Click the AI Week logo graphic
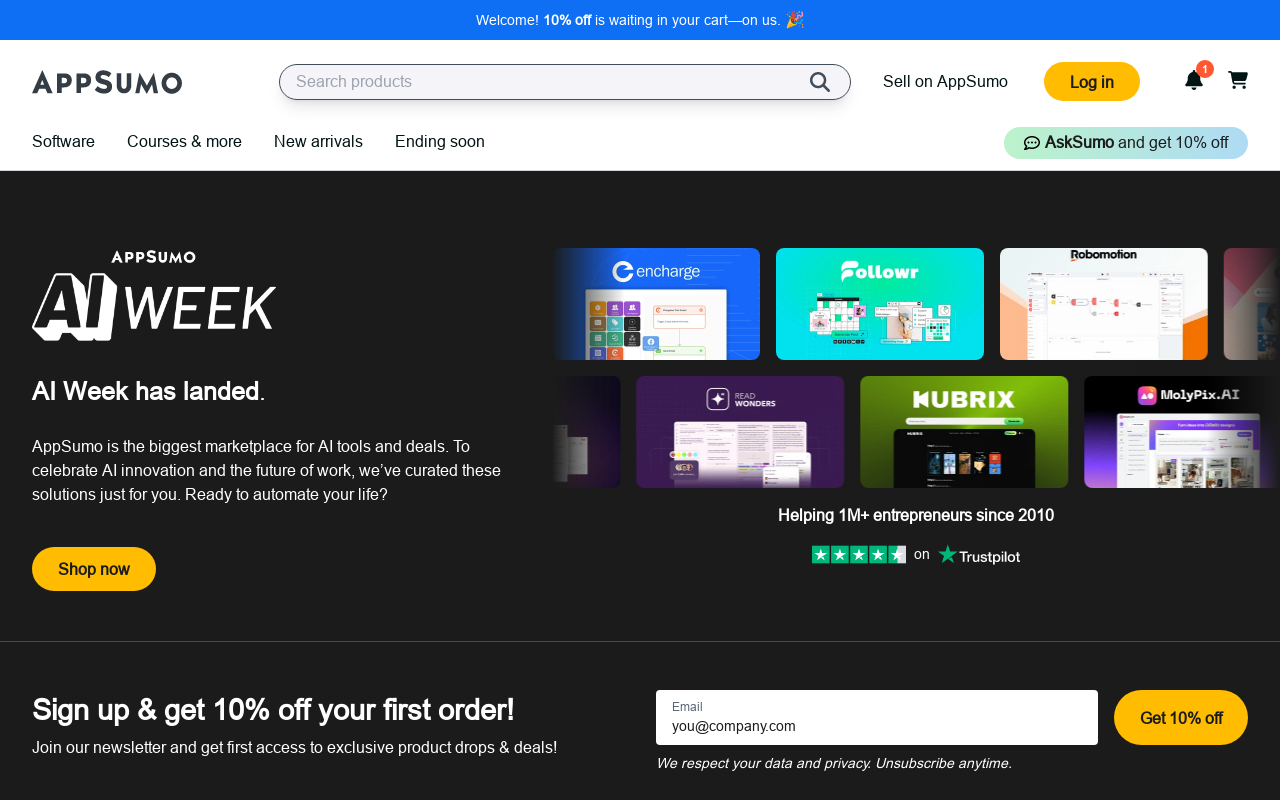 [x=154, y=295]
